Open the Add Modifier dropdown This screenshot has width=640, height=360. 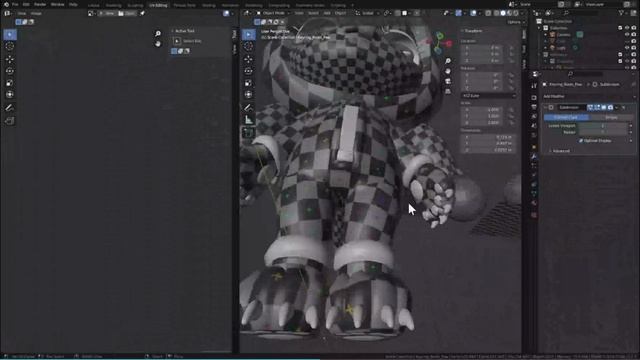(589, 96)
